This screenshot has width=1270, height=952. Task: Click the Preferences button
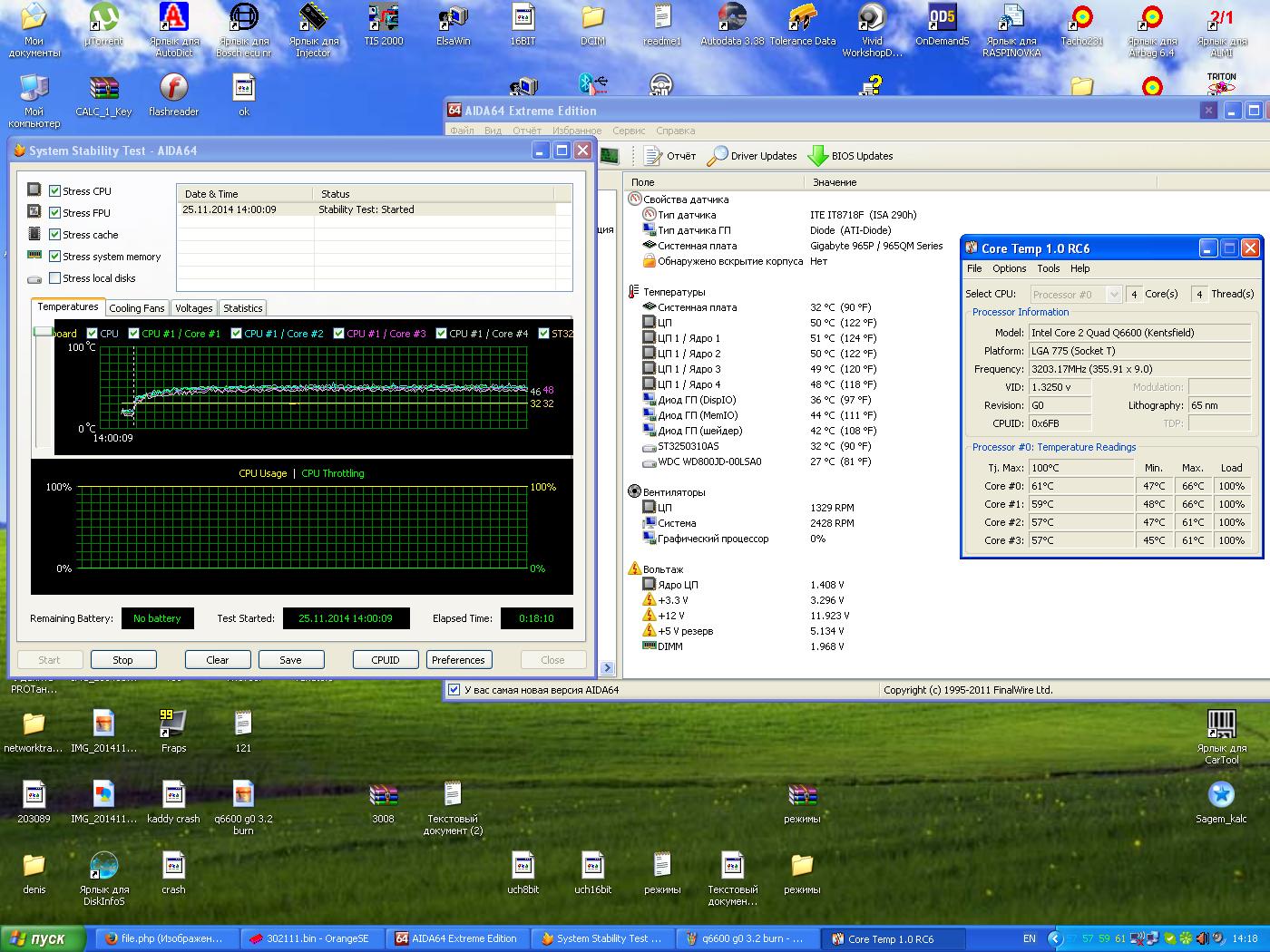(x=458, y=660)
